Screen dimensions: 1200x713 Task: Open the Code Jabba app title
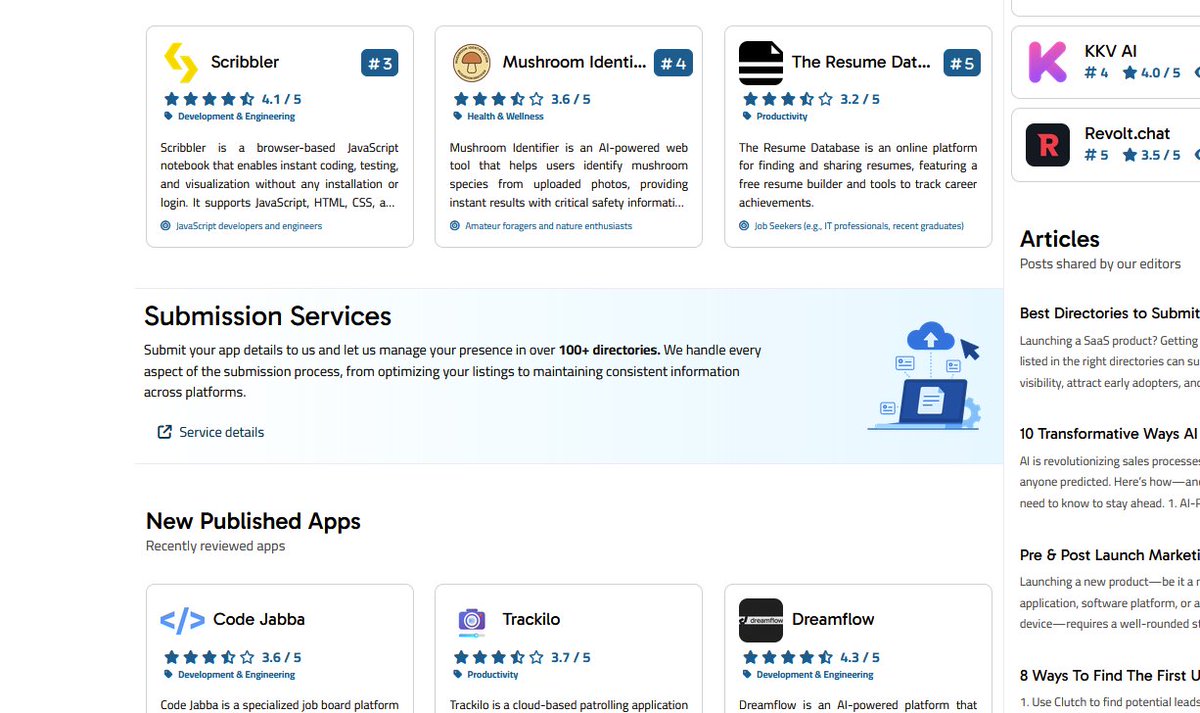click(x=259, y=619)
